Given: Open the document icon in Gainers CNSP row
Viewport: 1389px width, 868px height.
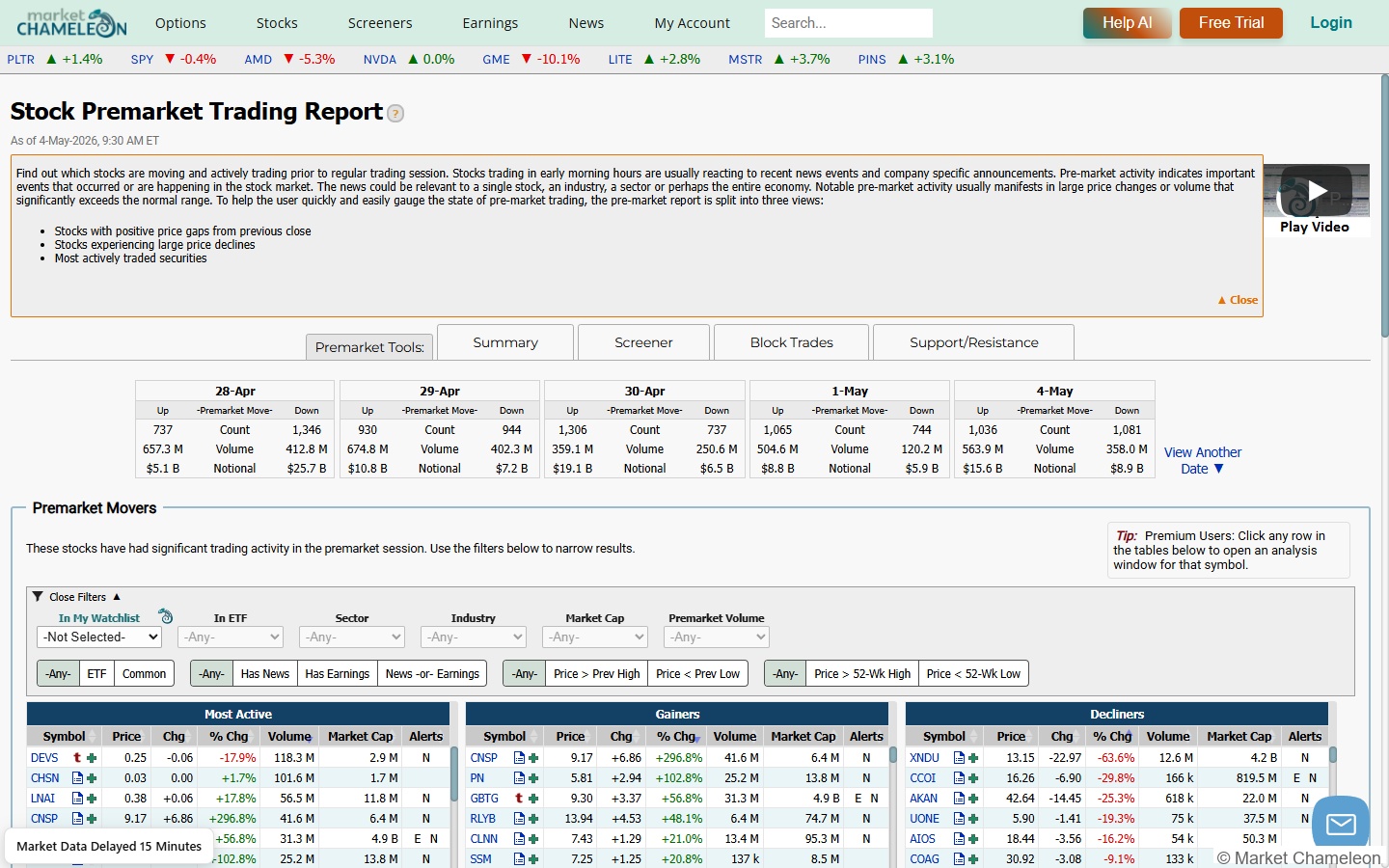Looking at the screenshot, I should 519,758.
